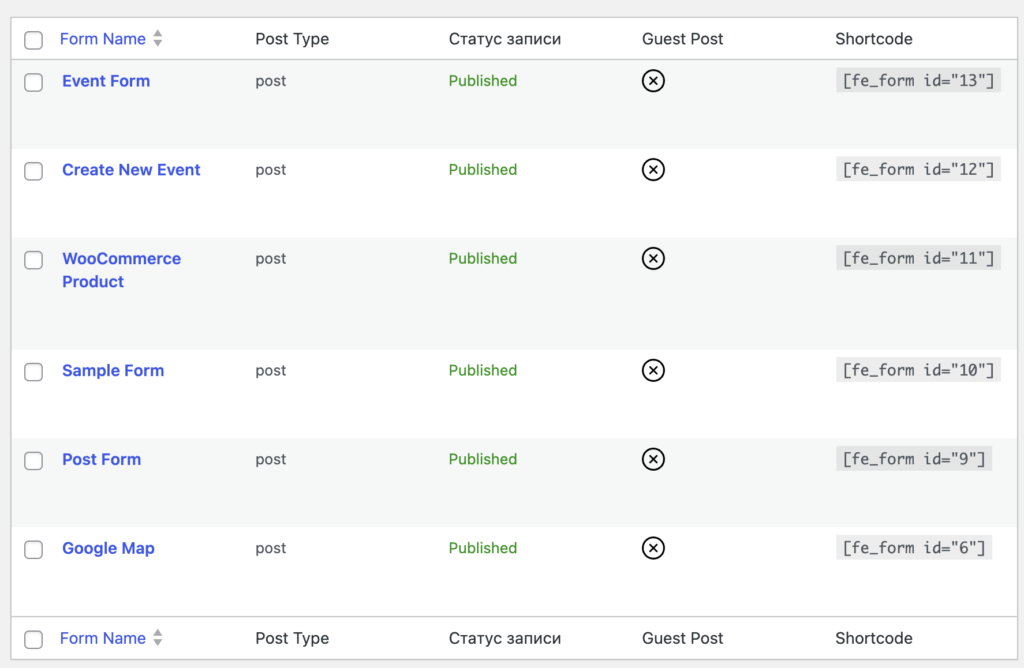Click sort arrows beside the footer Form Name
The image size is (1024, 668).
[x=158, y=638]
